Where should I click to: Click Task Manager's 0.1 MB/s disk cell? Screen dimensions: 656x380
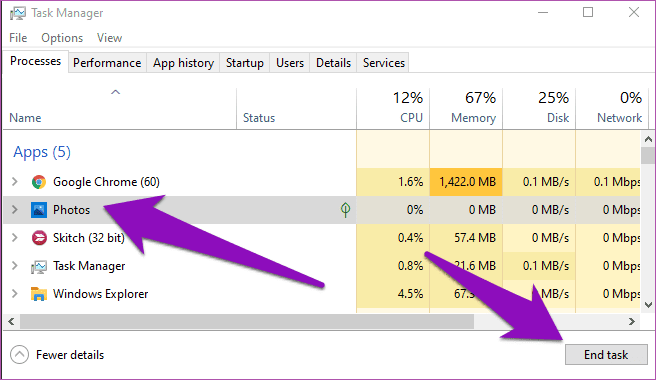coord(539,266)
